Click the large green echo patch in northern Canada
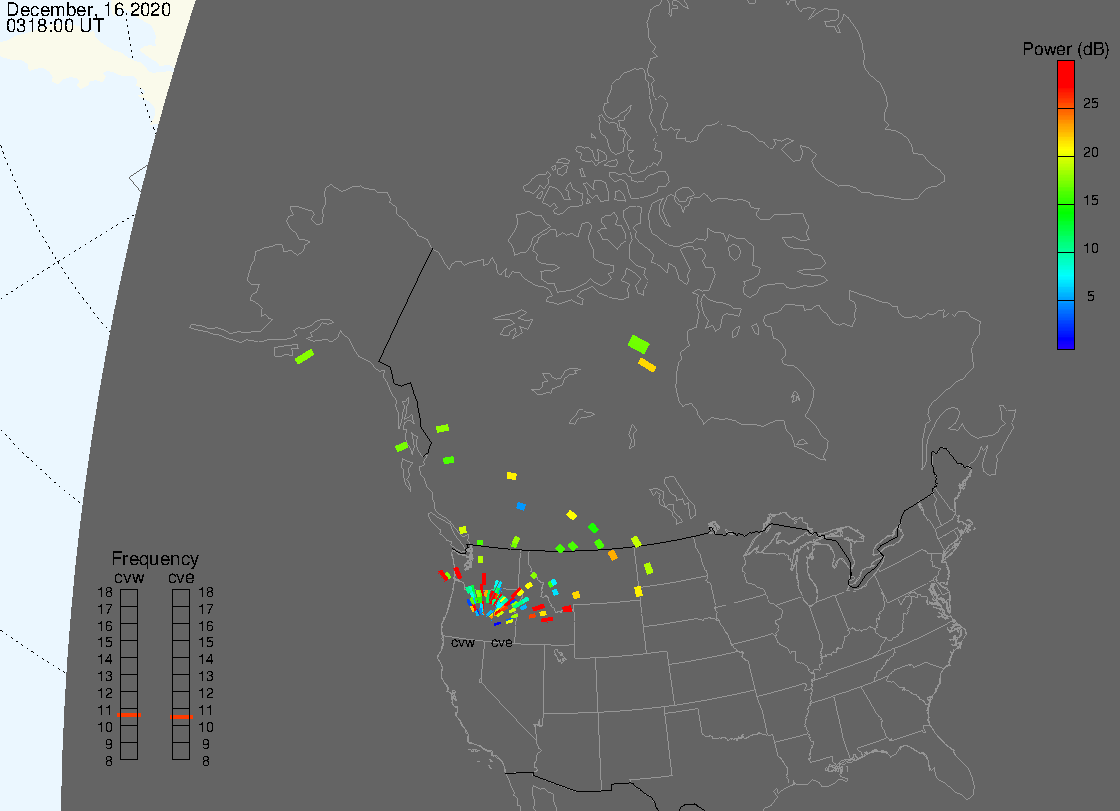The image size is (1120, 811). (639, 344)
